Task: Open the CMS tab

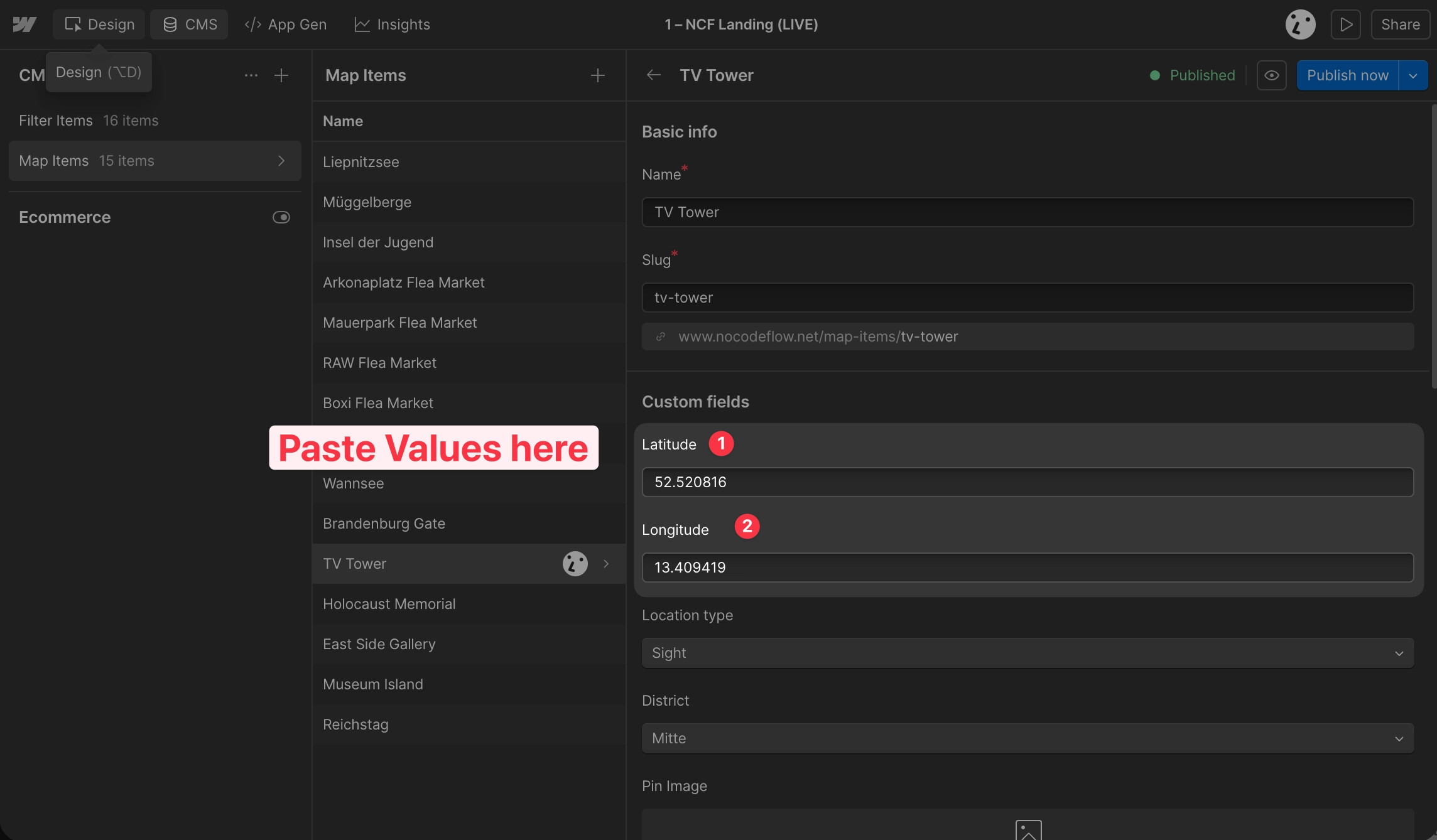Action: (189, 24)
